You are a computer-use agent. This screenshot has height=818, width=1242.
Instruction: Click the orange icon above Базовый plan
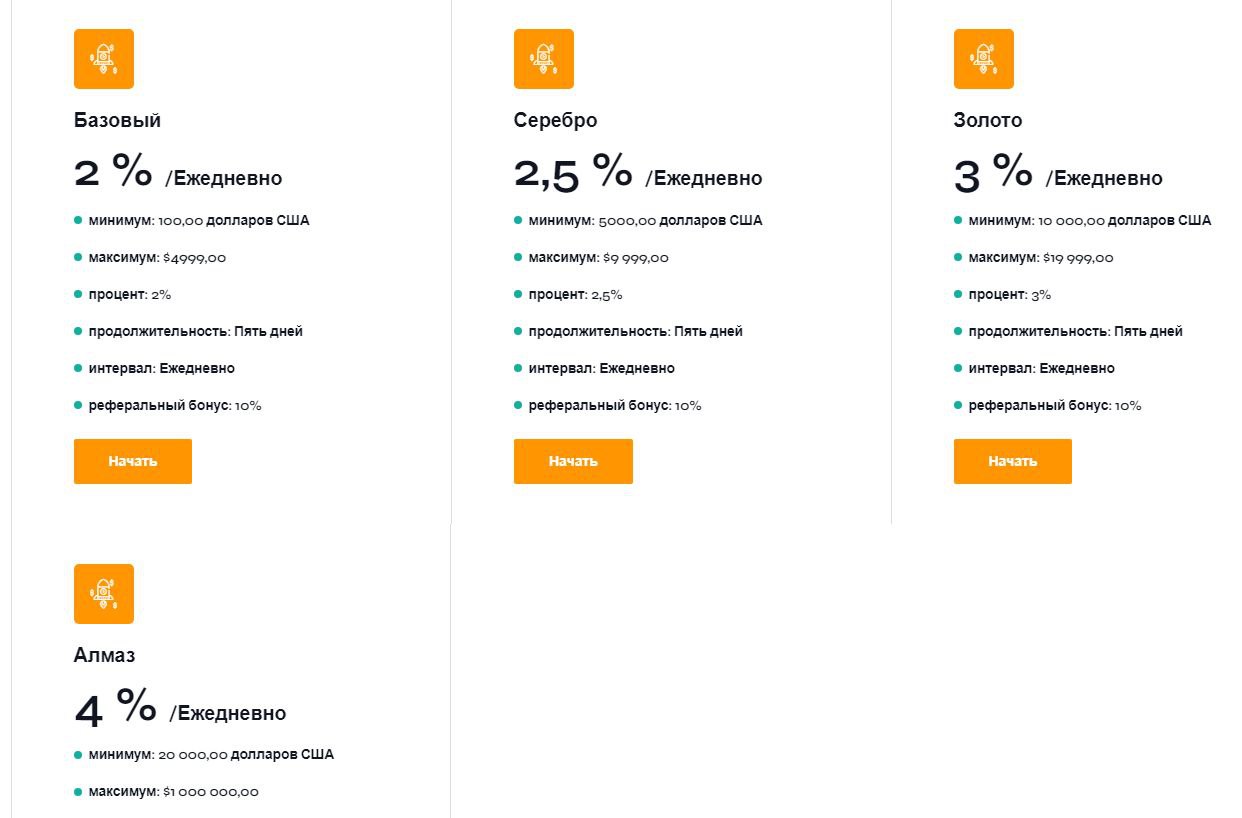point(104,59)
